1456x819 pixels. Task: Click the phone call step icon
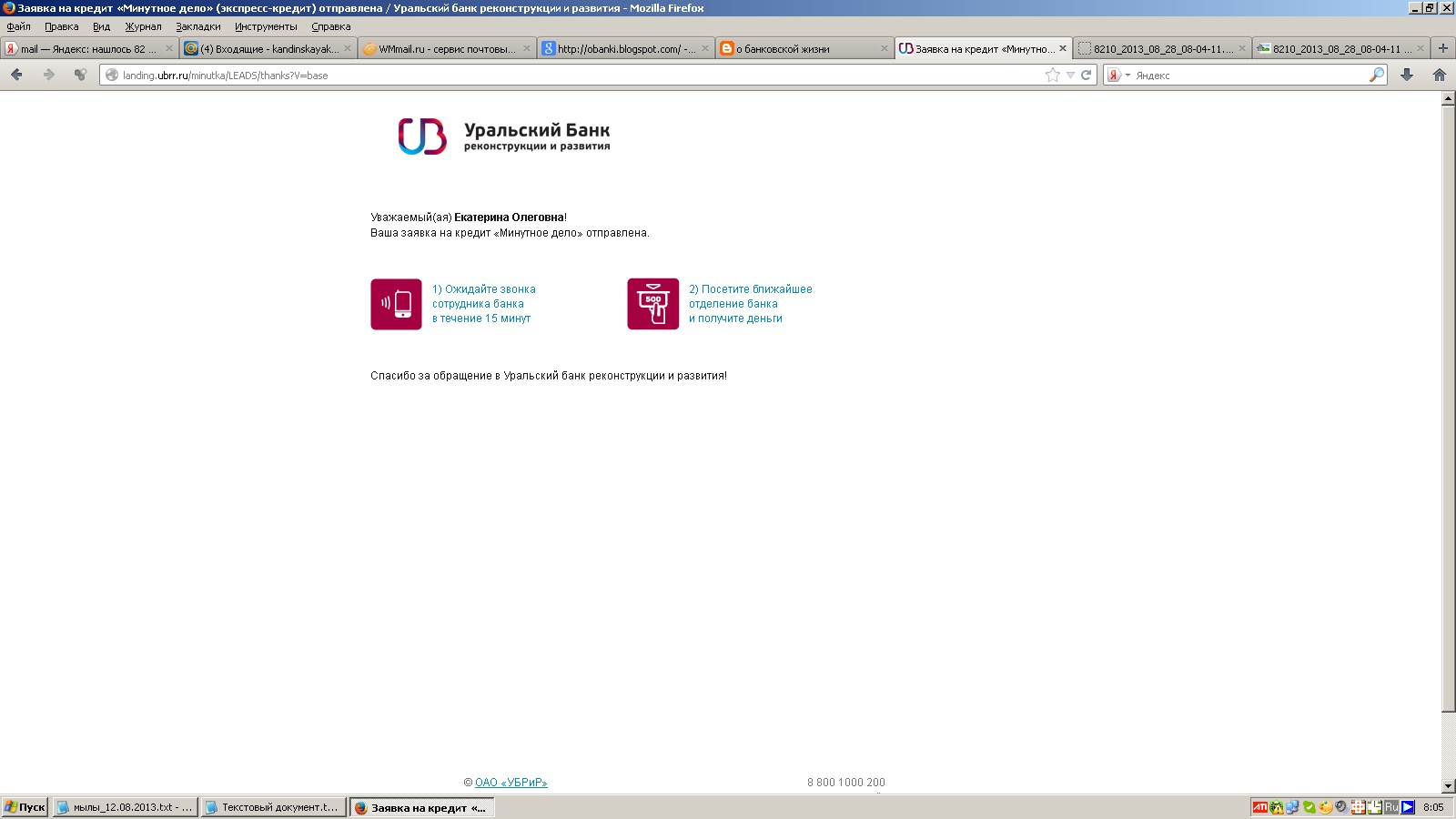coord(396,304)
